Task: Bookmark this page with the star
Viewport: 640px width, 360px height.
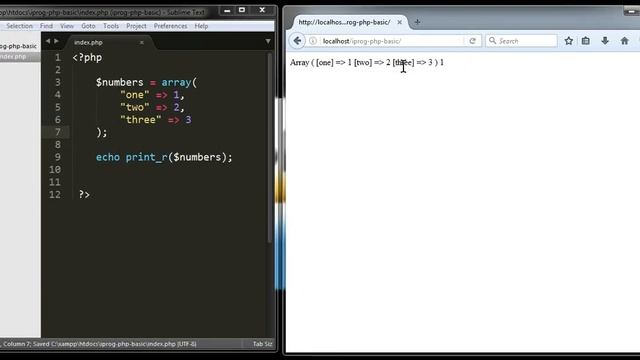Action: 569,41
